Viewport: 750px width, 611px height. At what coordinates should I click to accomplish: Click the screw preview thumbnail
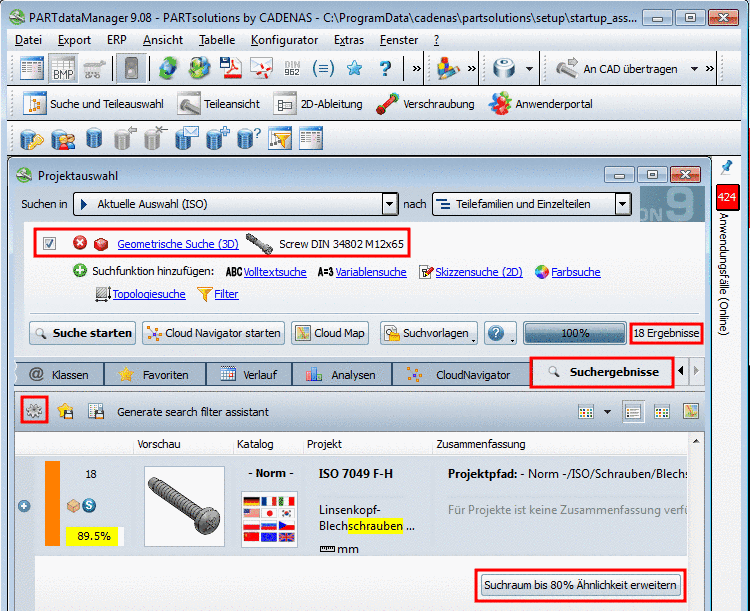tap(184, 506)
